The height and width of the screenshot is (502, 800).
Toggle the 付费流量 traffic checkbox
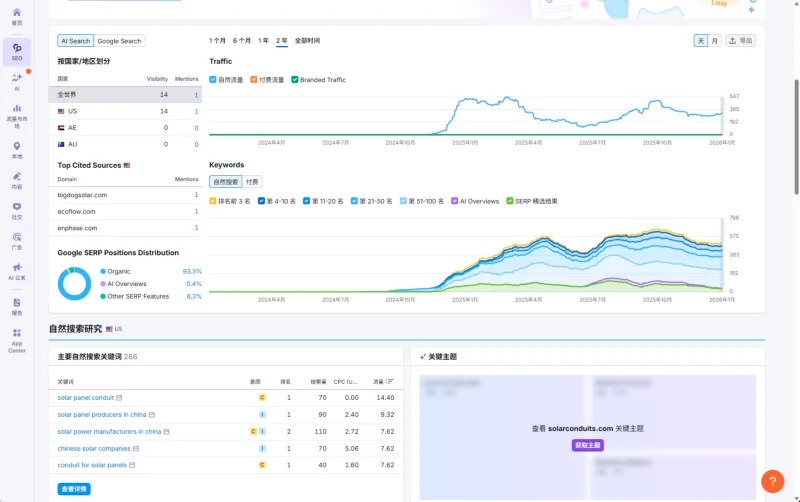[x=254, y=80]
